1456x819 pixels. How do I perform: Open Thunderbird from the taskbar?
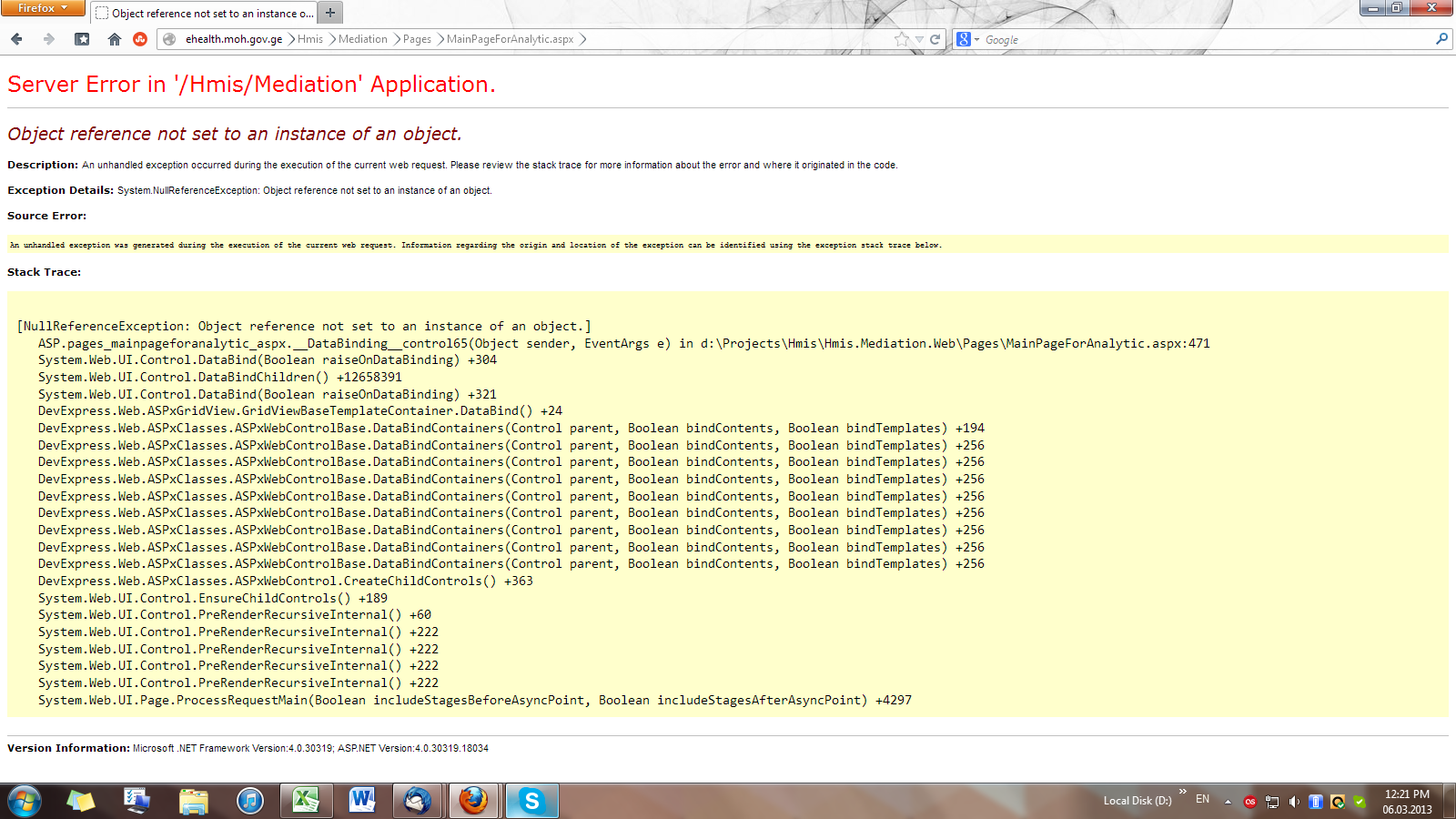click(418, 801)
